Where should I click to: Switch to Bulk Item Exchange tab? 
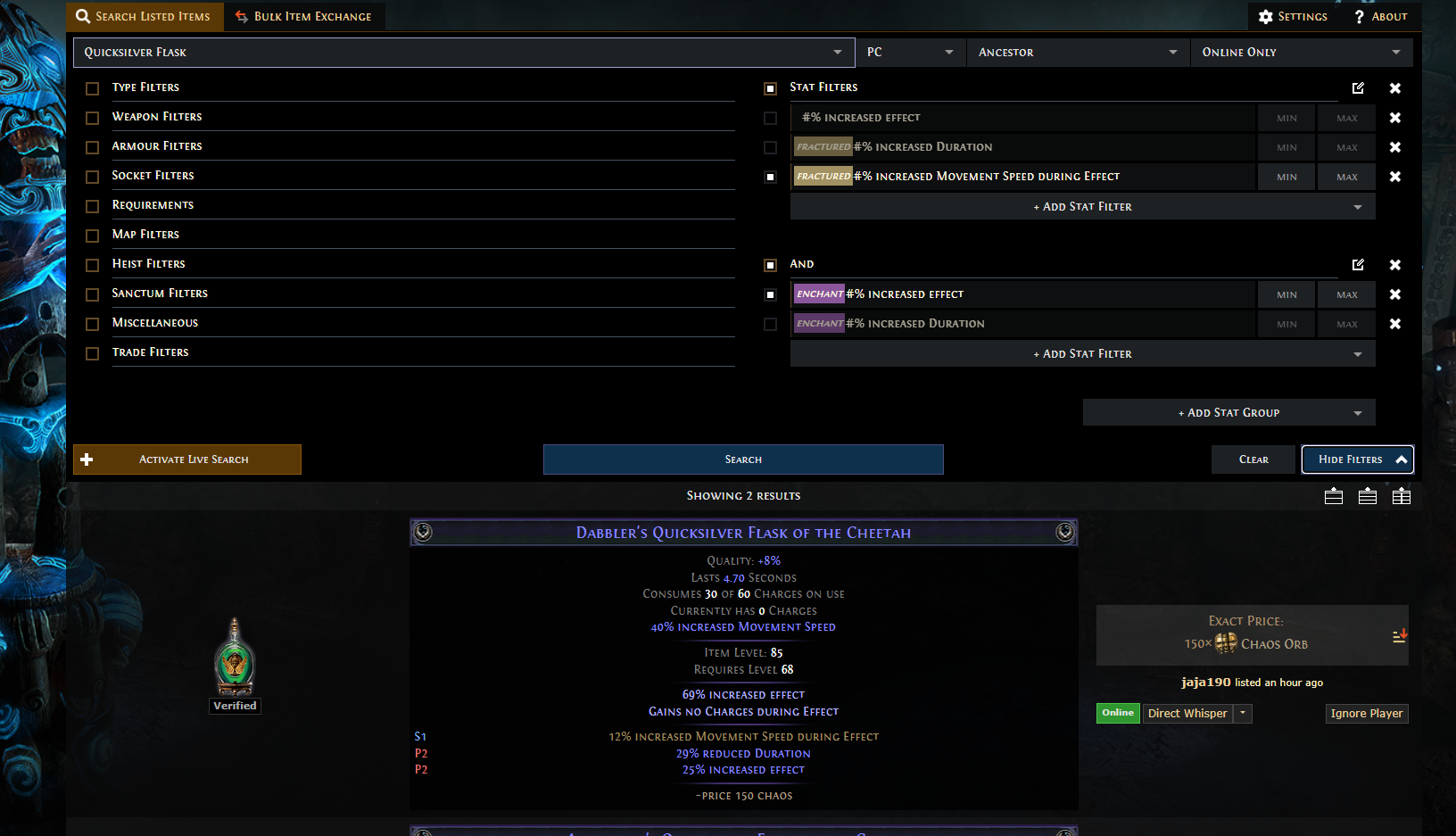[x=303, y=17]
